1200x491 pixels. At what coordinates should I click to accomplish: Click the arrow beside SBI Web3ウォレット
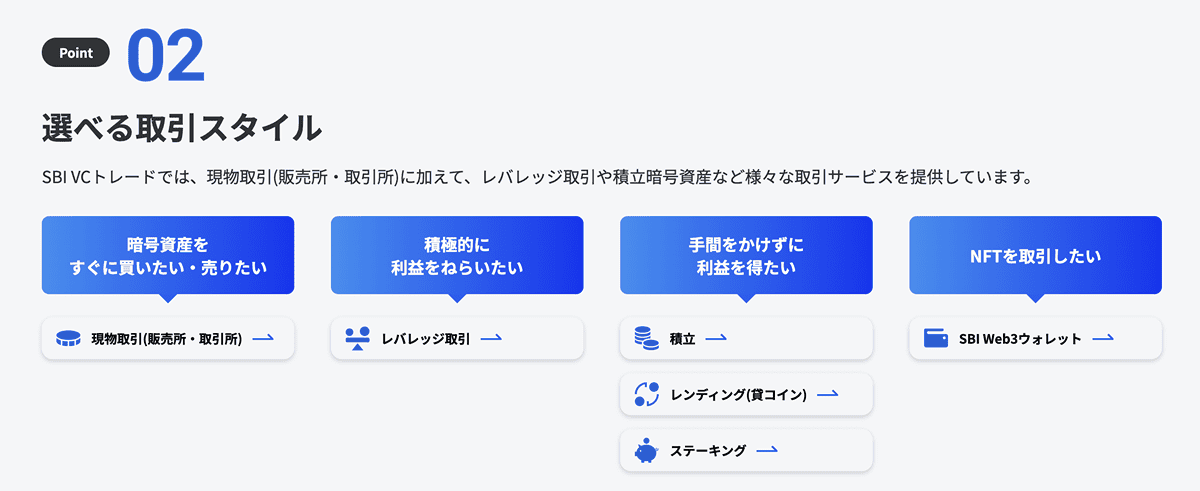point(1103,338)
